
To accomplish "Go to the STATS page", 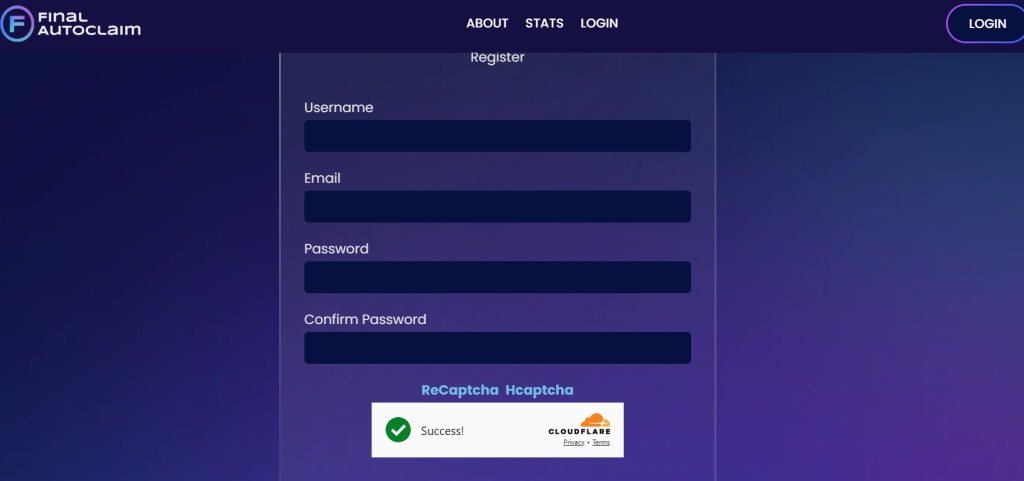I will pos(544,23).
